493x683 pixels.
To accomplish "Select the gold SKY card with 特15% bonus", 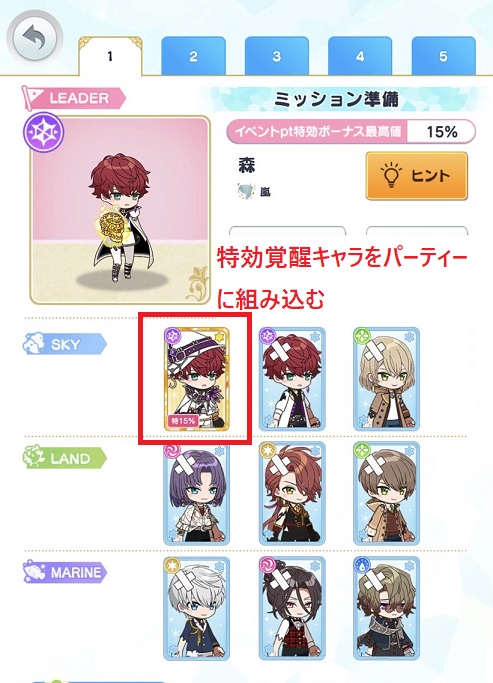I will [x=196, y=379].
